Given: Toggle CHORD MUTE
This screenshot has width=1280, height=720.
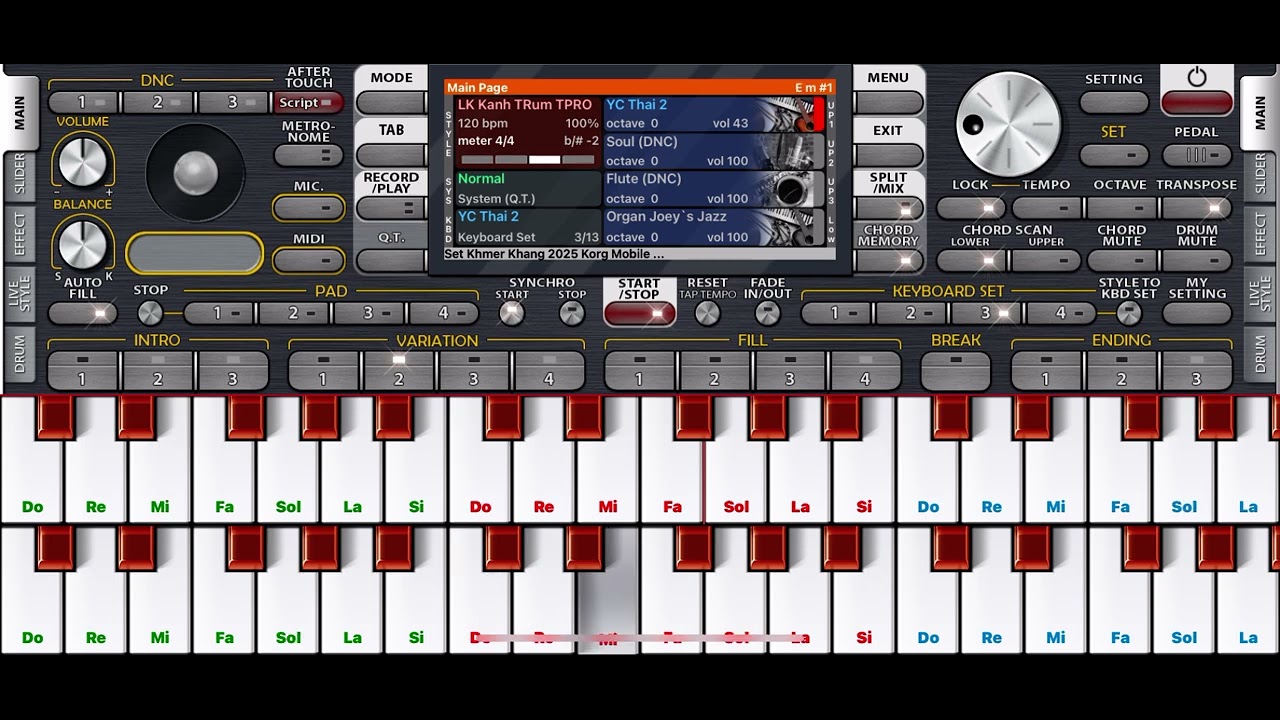Looking at the screenshot, I should (1121, 260).
